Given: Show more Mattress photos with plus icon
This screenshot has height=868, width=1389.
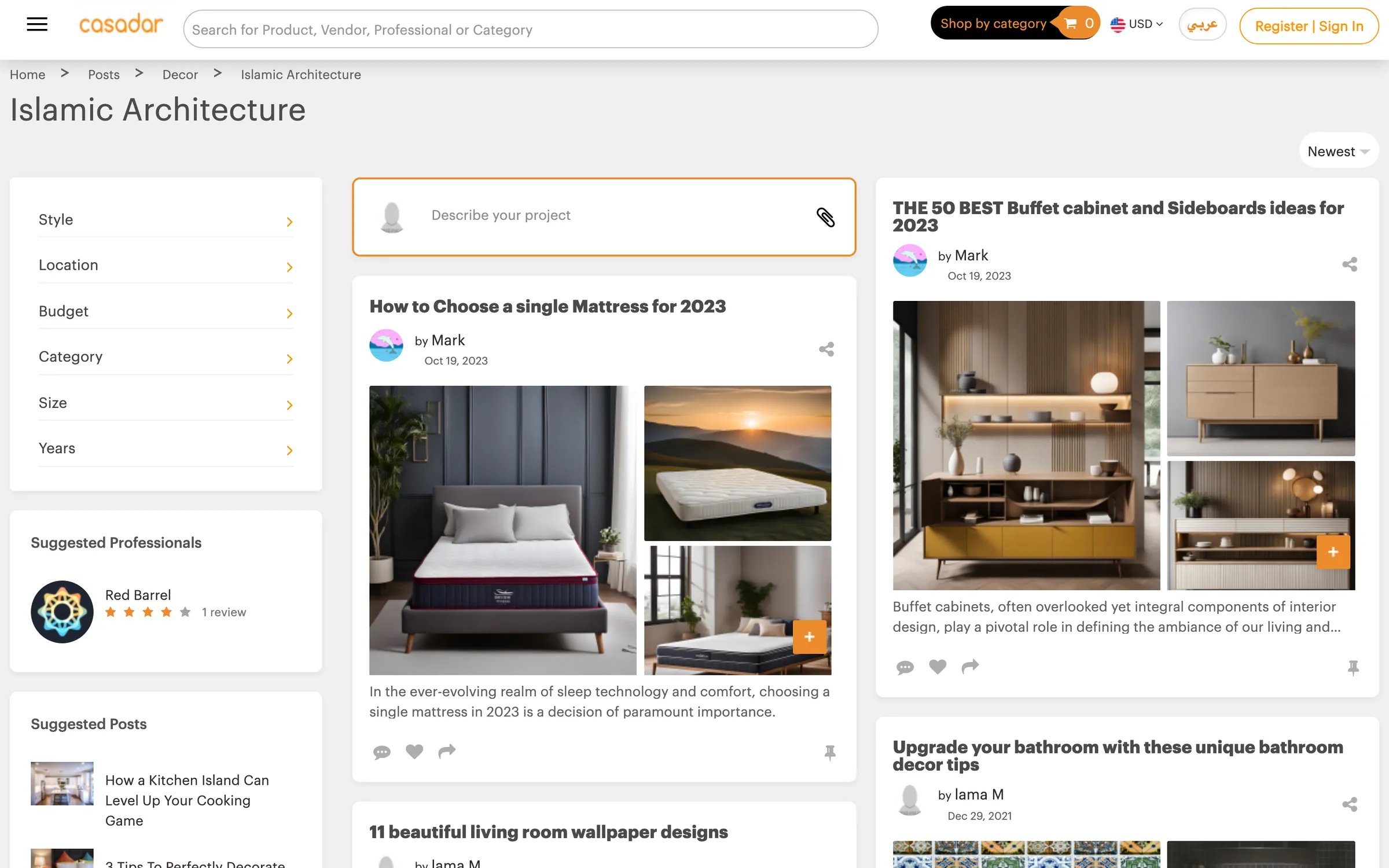Looking at the screenshot, I should coord(810,637).
